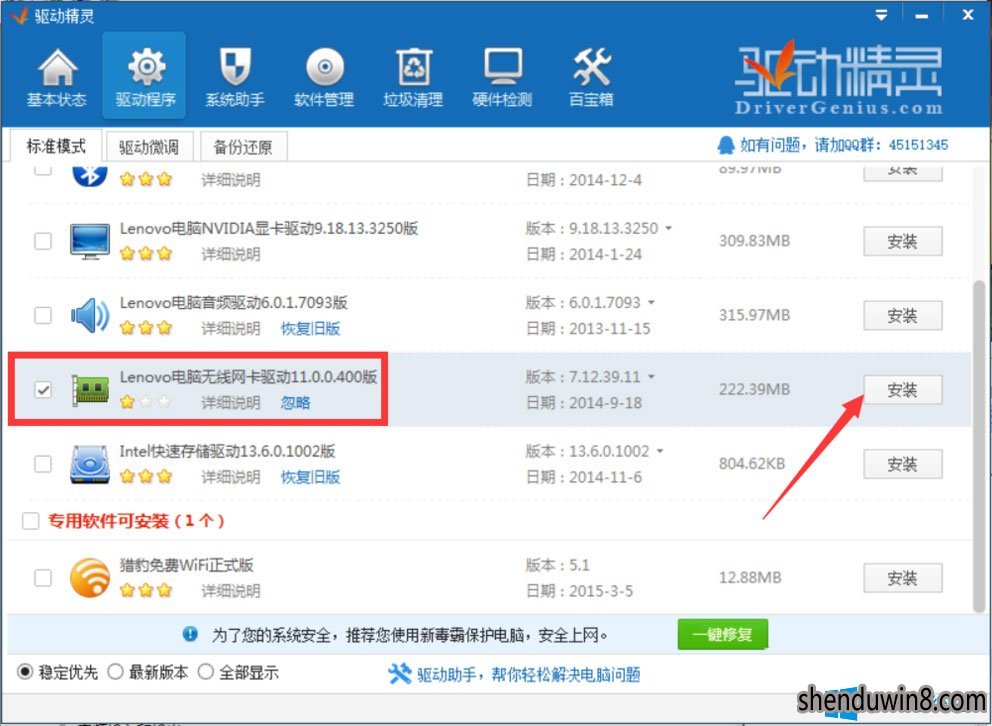
Task: Click the 专用软件可安装 section header
Action: [136, 521]
